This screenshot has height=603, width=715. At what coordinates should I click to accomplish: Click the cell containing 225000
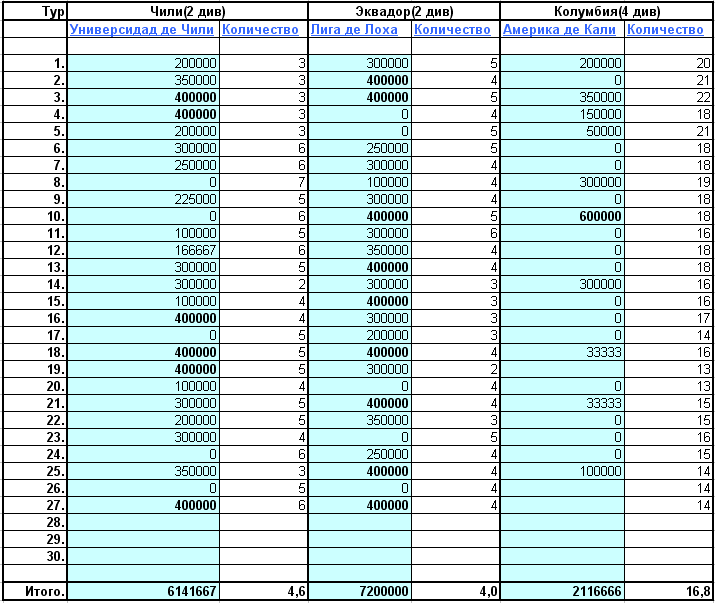click(x=143, y=199)
